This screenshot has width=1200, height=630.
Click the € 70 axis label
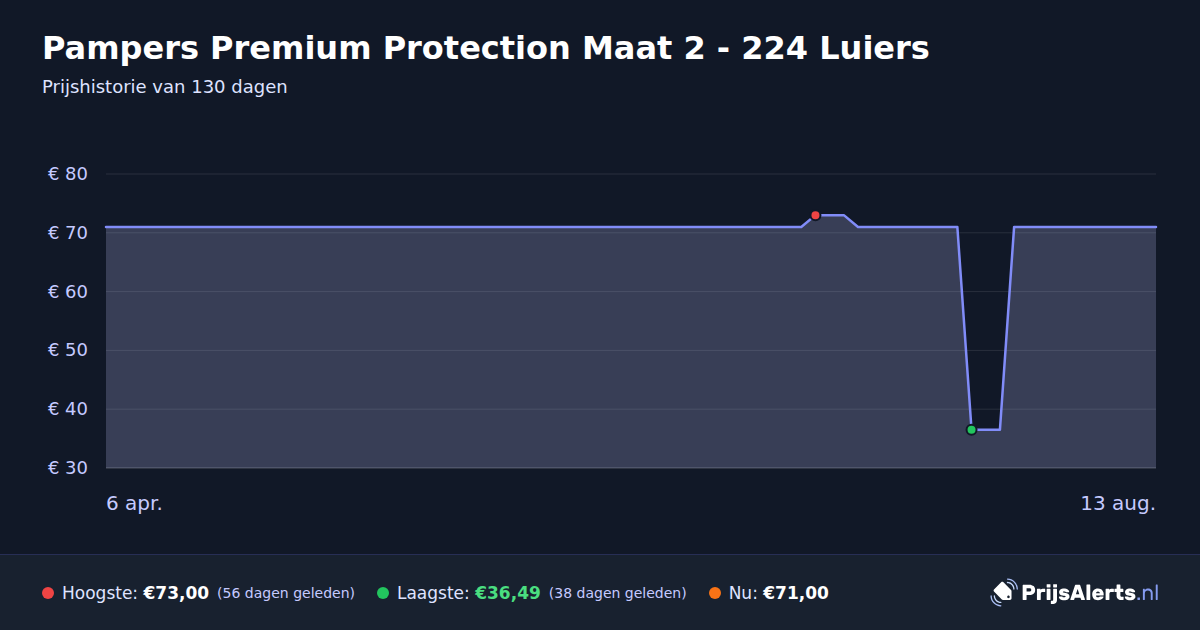point(68,233)
